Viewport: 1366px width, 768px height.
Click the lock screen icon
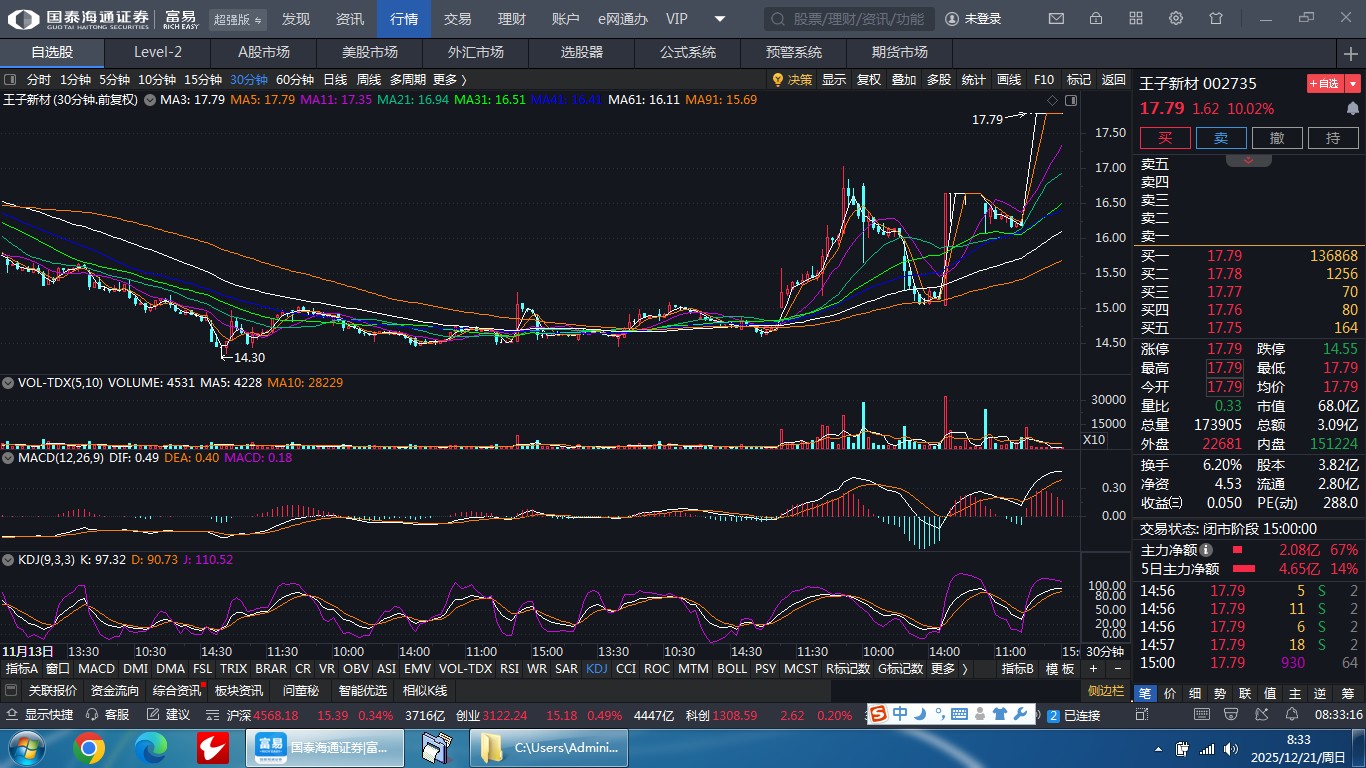[1096, 19]
